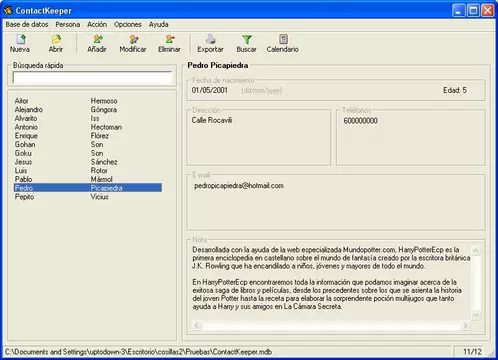Select contact Pedro Picapiedra in list
Screen dimensions: 498x360
click(x=88, y=188)
